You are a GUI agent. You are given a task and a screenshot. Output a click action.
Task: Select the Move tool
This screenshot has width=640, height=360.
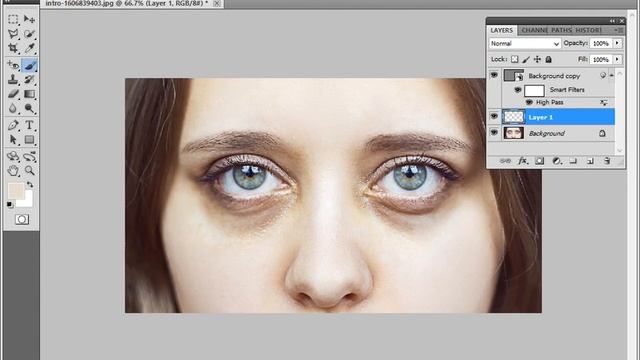pyautogui.click(x=29, y=19)
